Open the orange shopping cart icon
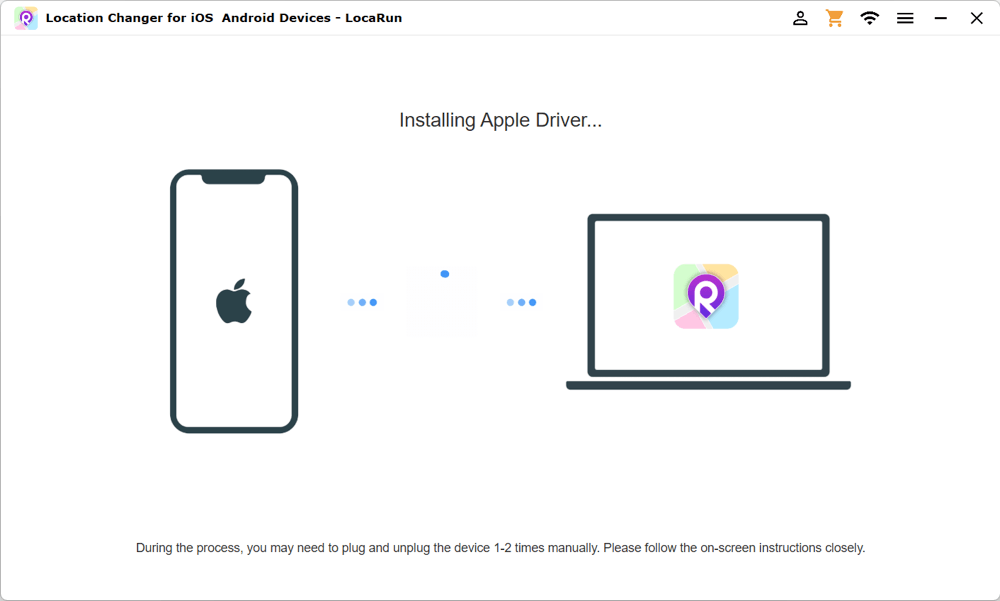The image size is (1000, 601). pos(834,18)
